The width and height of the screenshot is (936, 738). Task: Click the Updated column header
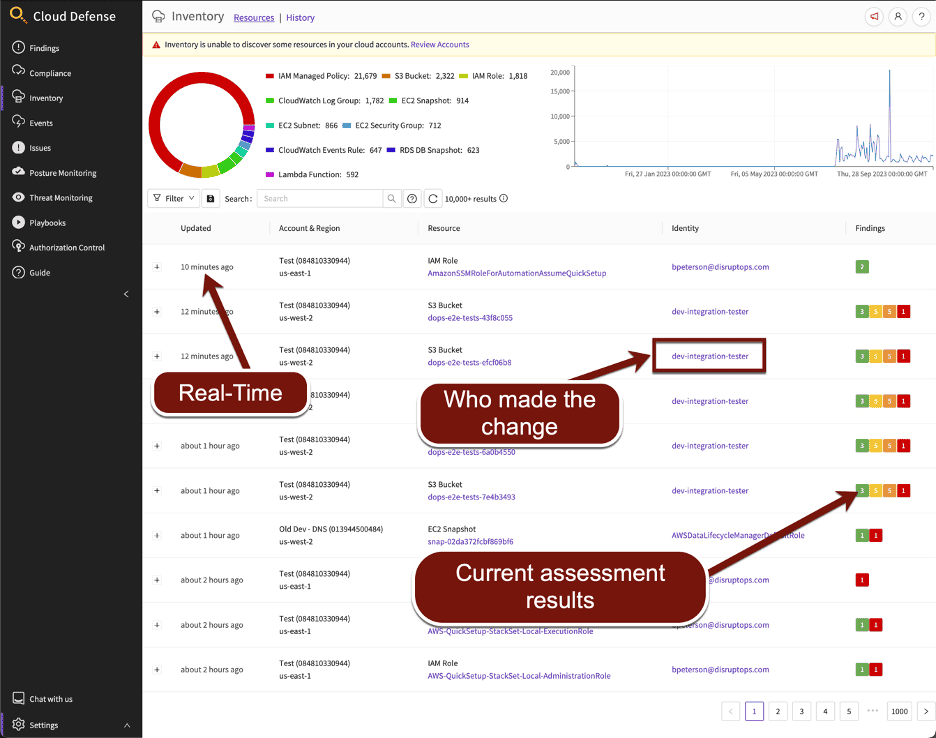coord(196,228)
